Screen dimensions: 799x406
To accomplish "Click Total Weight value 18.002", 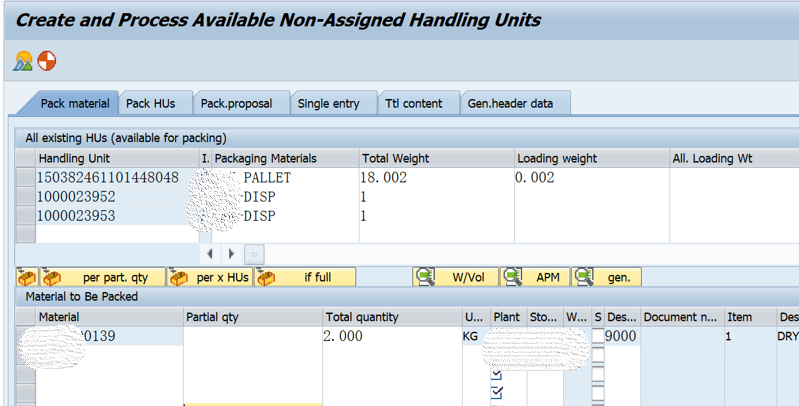I will [x=436, y=177].
